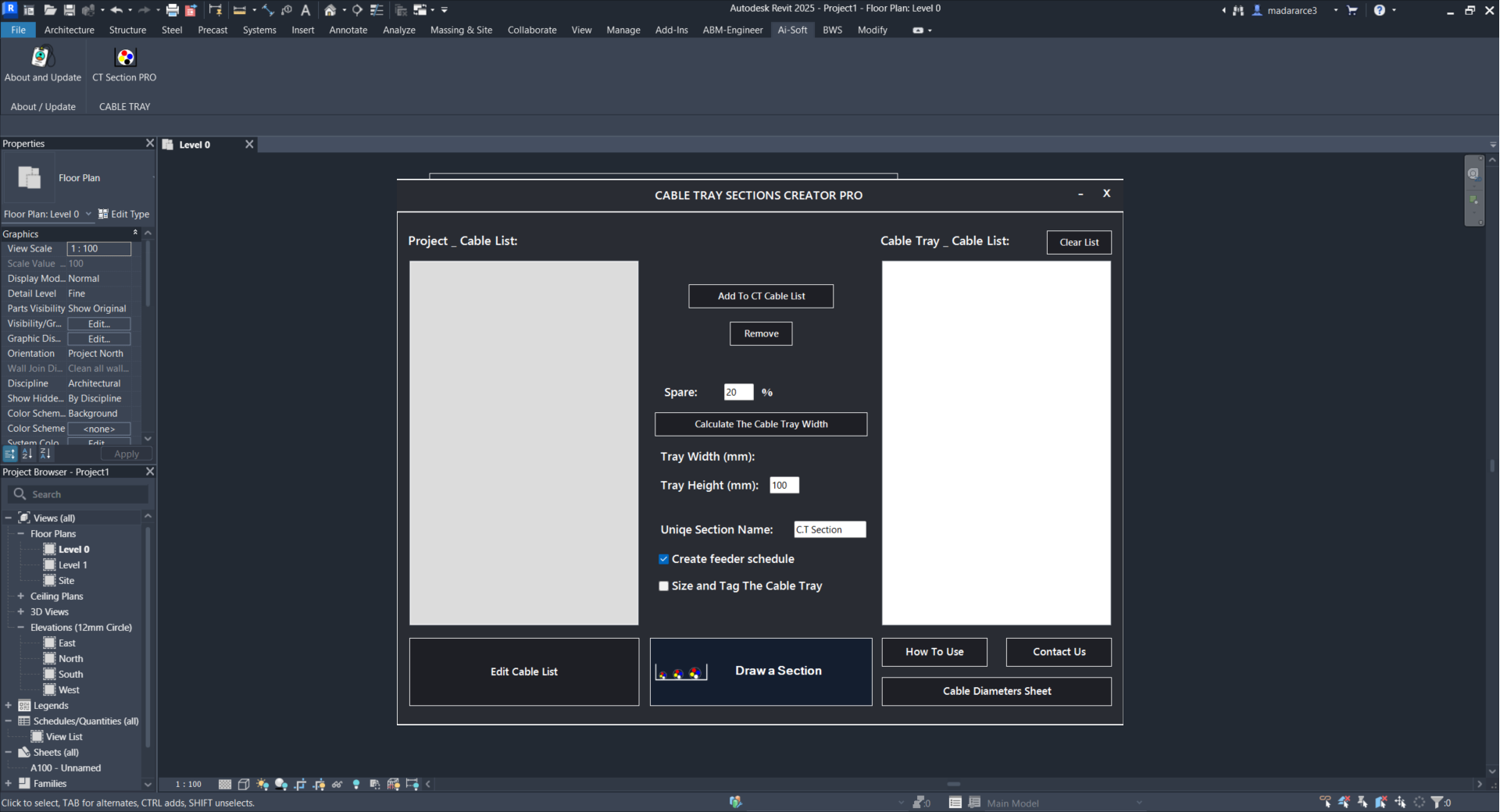
Task: Save the project using the floppy disk icon
Action: pyautogui.click(x=70, y=10)
